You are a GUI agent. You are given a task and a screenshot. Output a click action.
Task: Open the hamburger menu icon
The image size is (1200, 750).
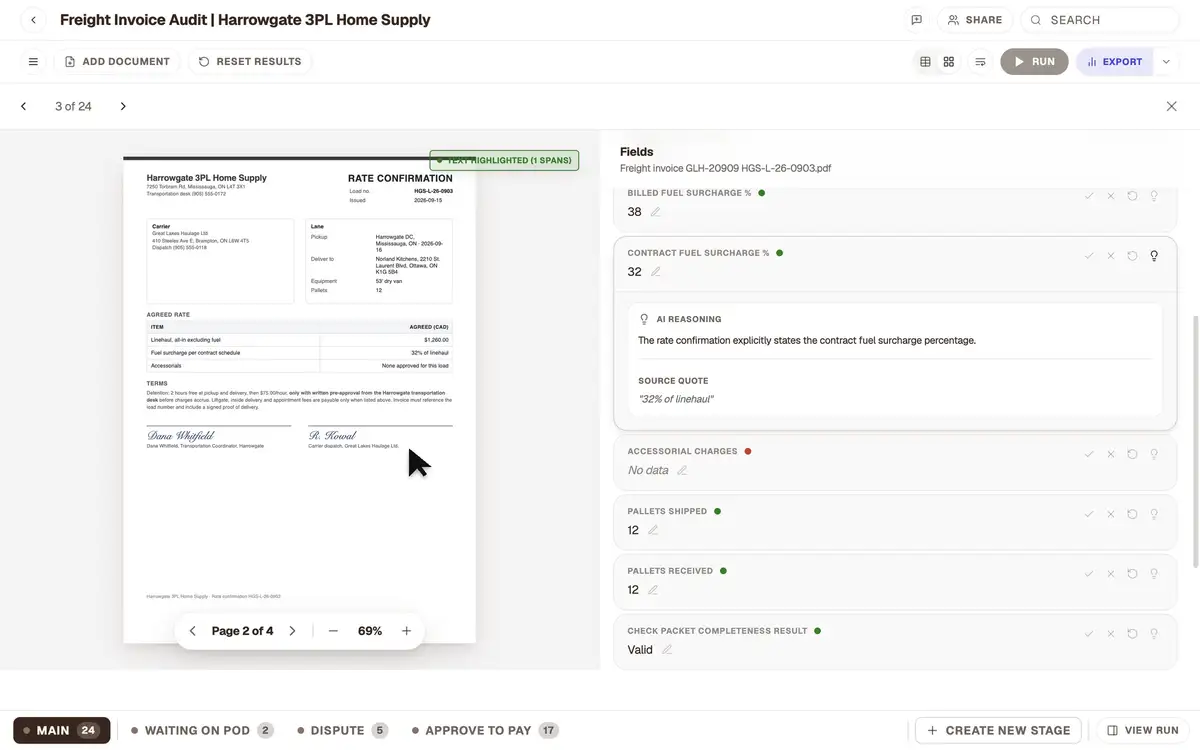pos(33,62)
